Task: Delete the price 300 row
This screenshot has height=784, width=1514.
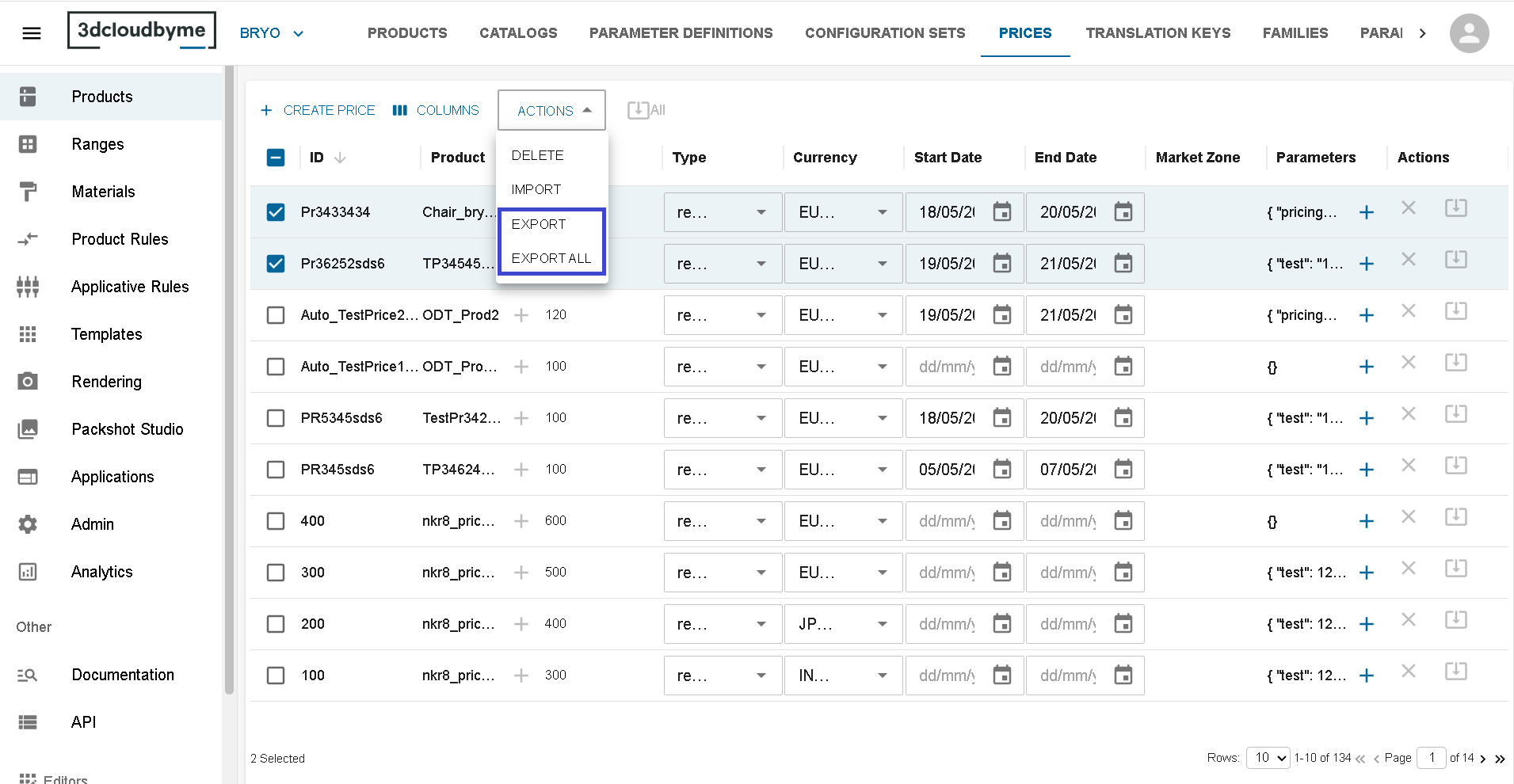Action: point(1409,568)
